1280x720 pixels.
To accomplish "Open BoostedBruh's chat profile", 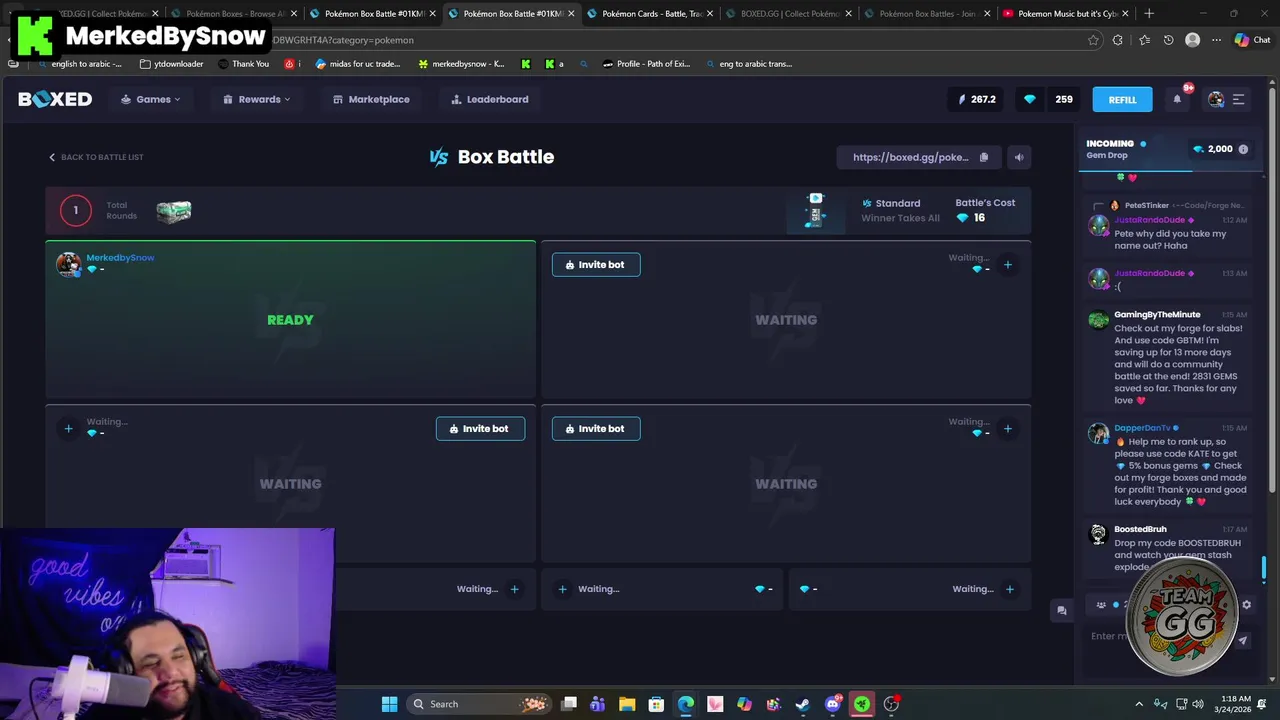I will pos(1140,529).
